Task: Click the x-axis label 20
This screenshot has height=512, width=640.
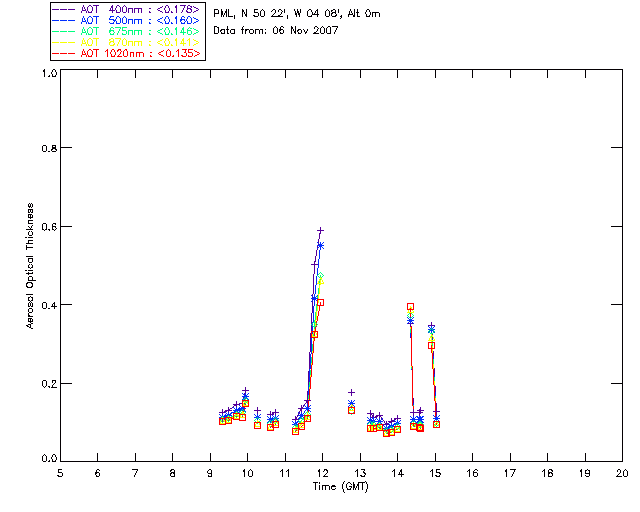Action: (622, 473)
